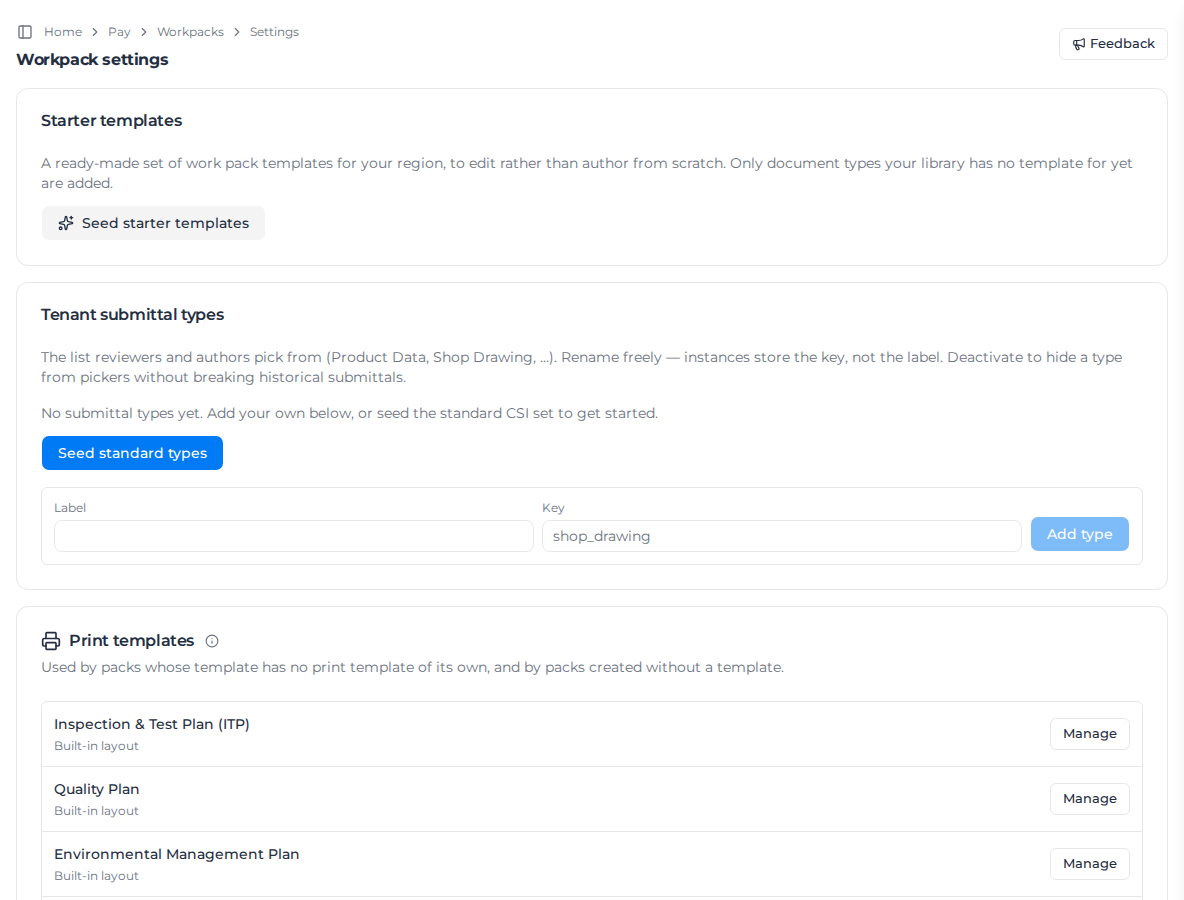Screen dimensions: 1184x900
Task: Click the chevron after Pay breadcrumb
Action: pyautogui.click(x=143, y=32)
